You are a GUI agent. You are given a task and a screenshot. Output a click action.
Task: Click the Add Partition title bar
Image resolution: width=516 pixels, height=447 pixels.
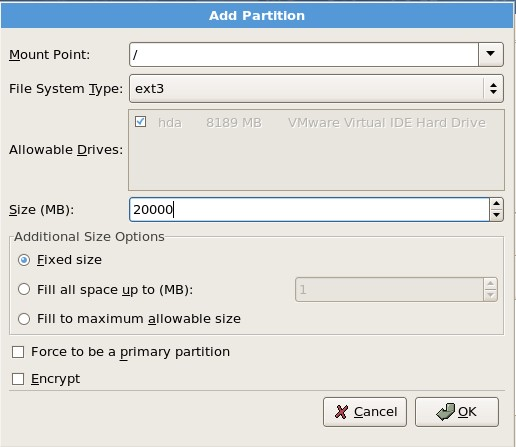click(x=257, y=16)
